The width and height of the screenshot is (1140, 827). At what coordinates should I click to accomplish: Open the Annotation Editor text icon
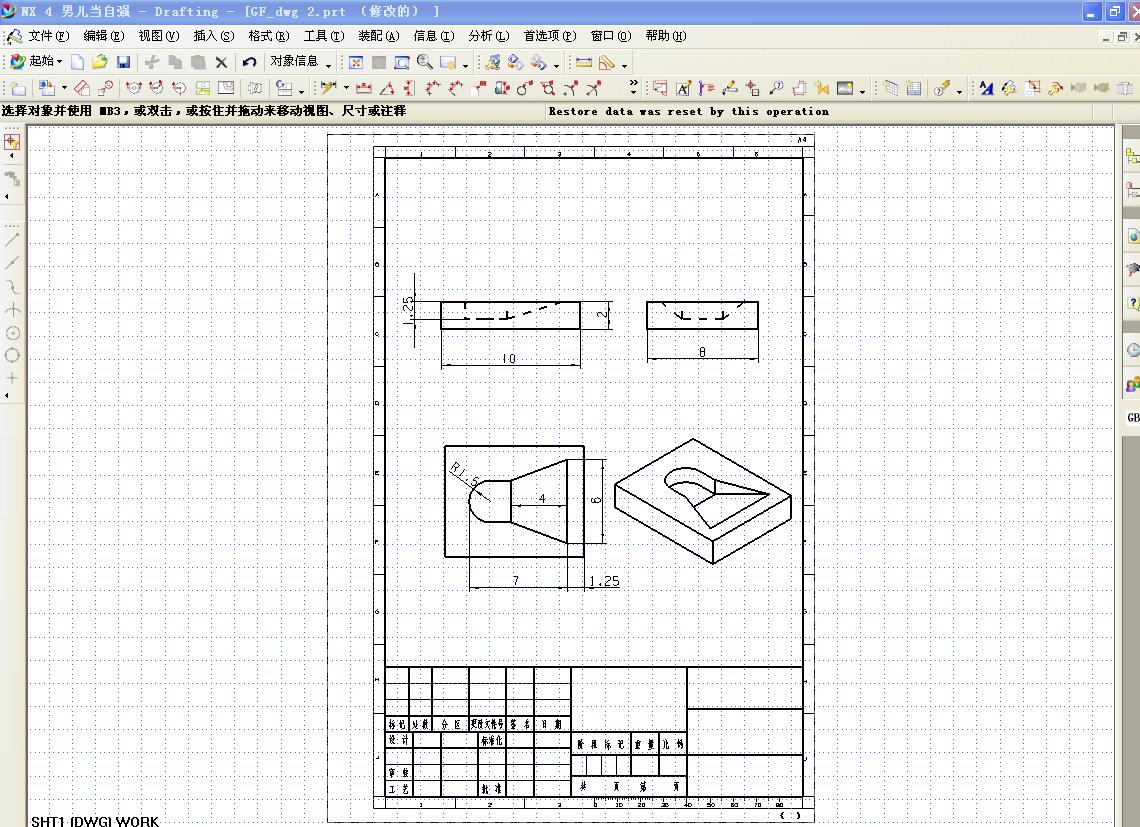pyautogui.click(x=683, y=88)
